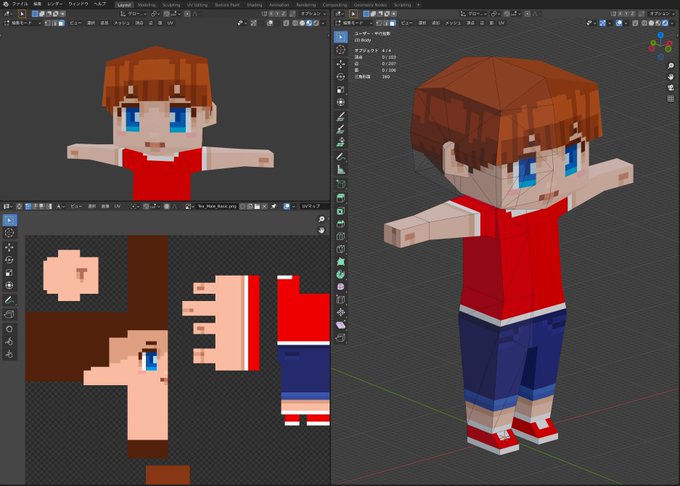Open the レンダー menu
The image size is (680, 486).
[x=55, y=4]
